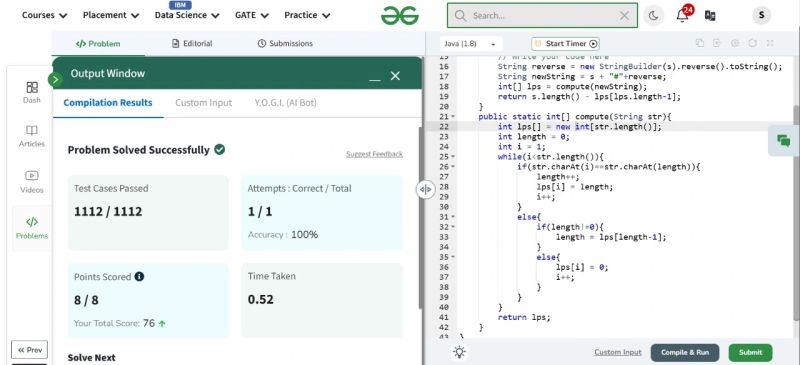Open the Java (1.8) language dropdown
800x365 pixels.
[470, 44]
